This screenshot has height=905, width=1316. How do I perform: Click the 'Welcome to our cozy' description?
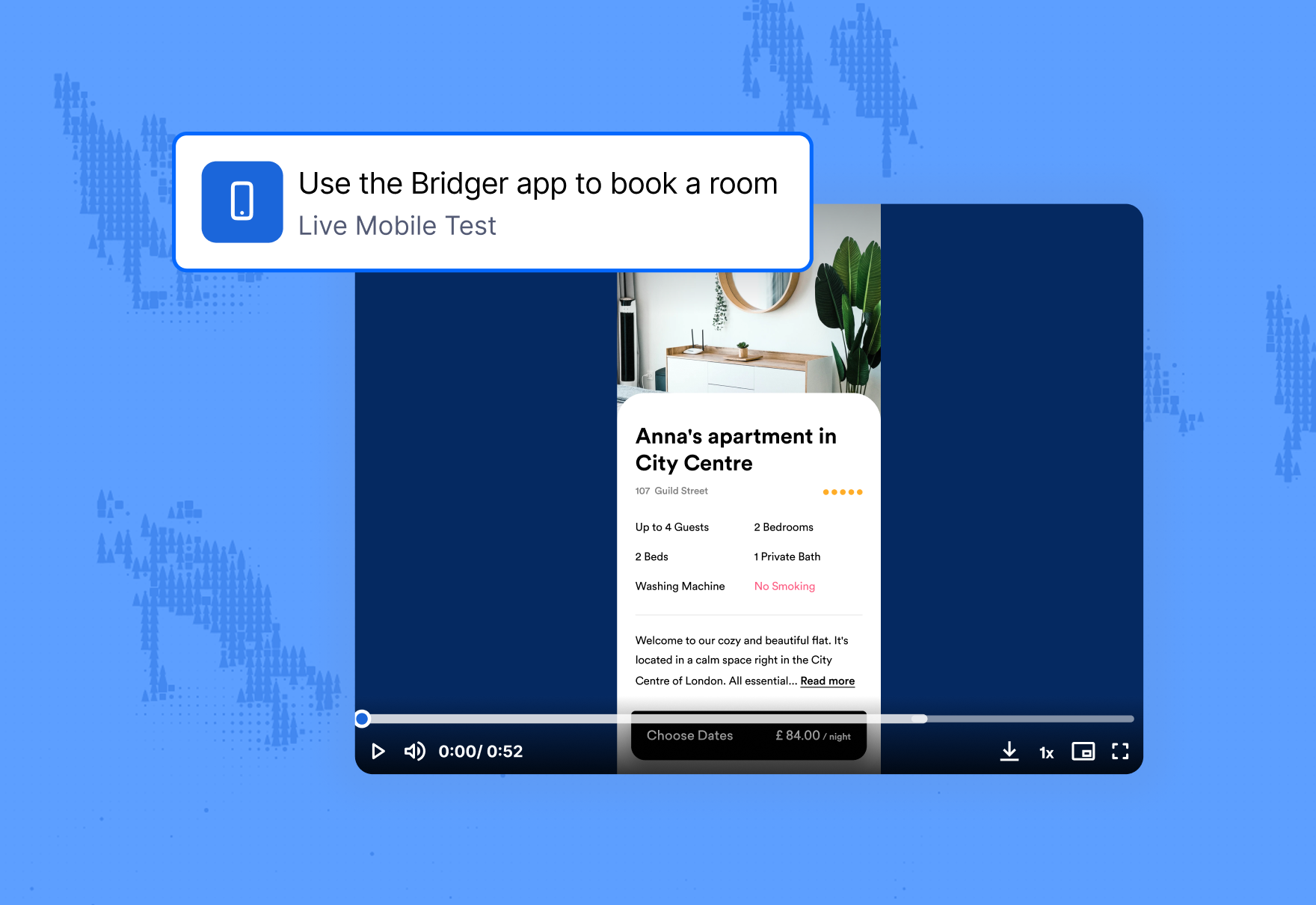(x=745, y=660)
